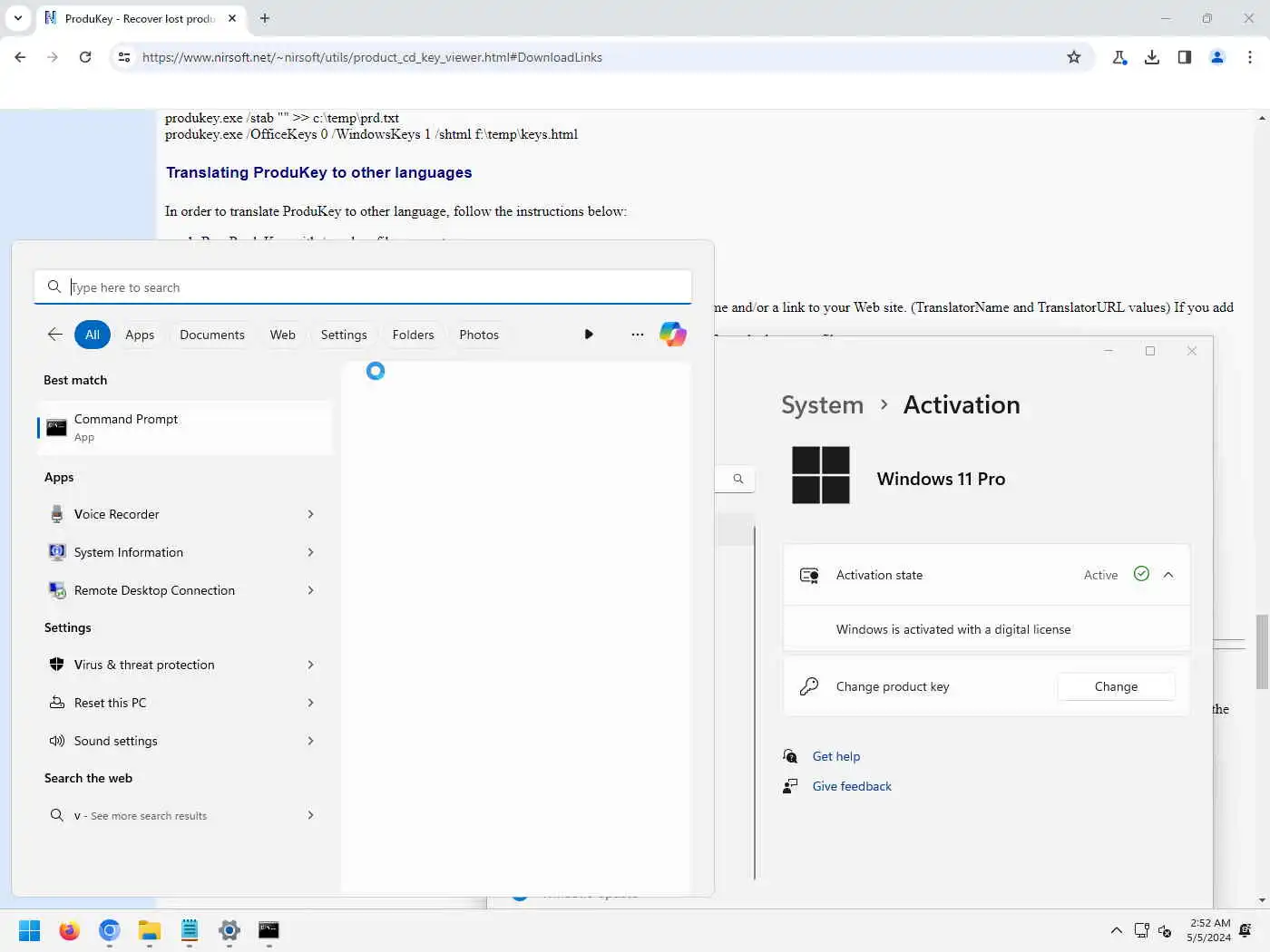This screenshot has width=1270, height=952.
Task: Open Command Prompt taskbar icon
Action: click(269, 930)
